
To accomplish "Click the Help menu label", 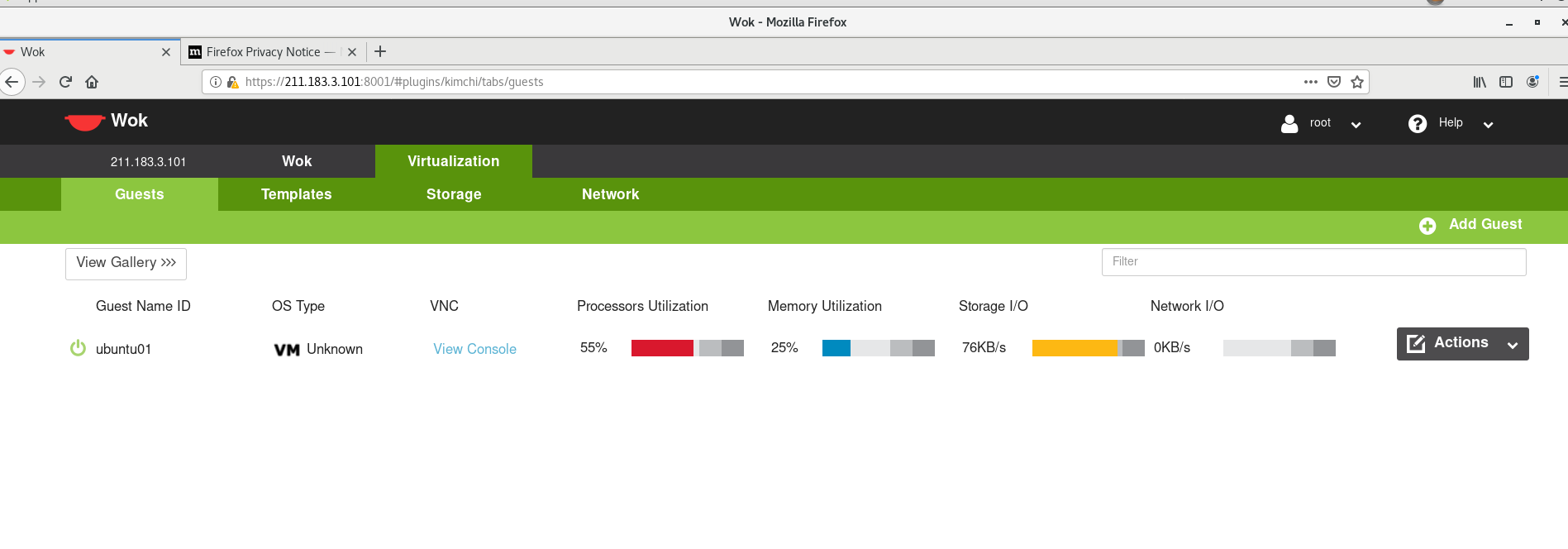I will [x=1451, y=122].
